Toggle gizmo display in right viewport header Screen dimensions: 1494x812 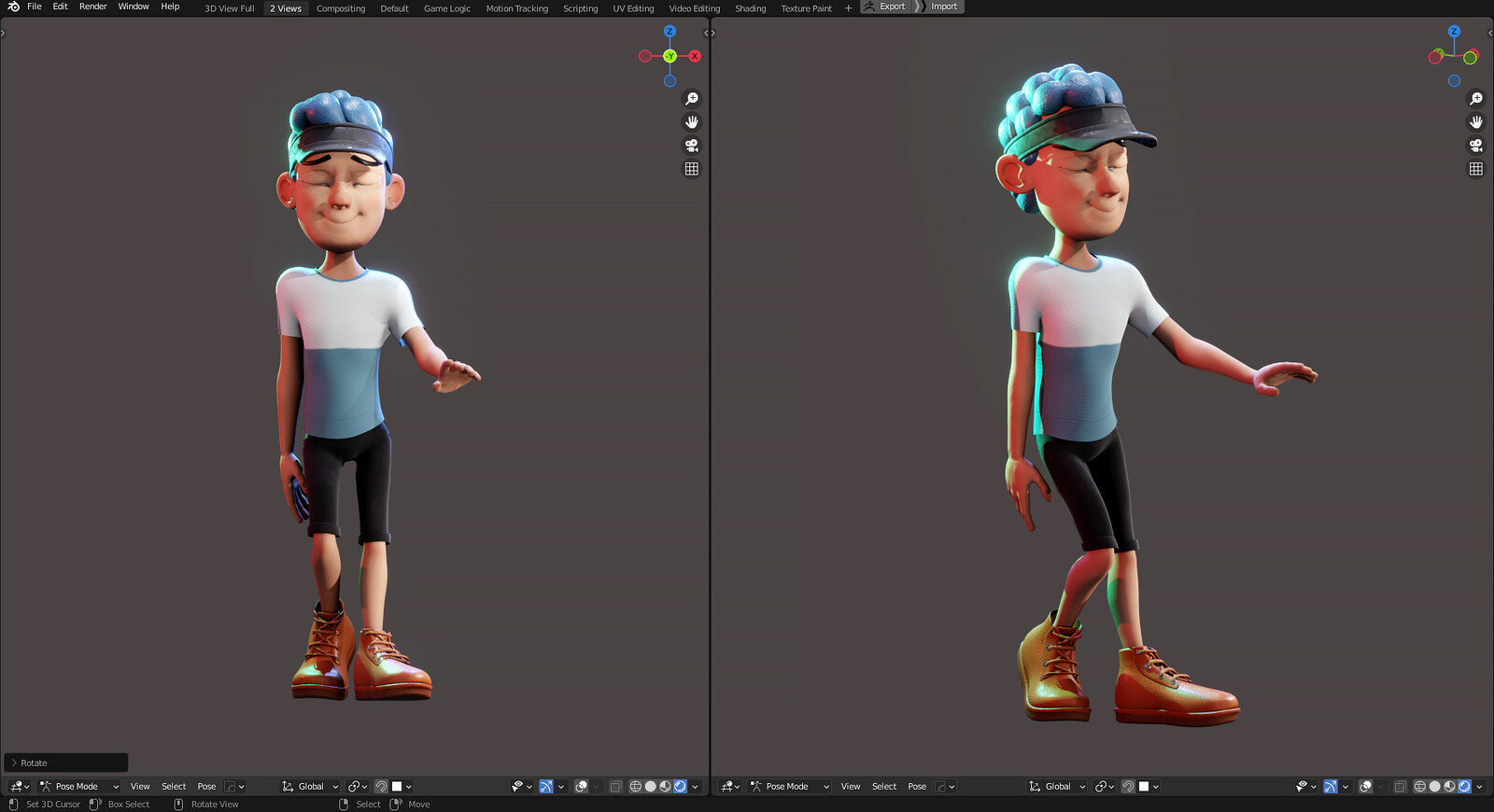1331,787
